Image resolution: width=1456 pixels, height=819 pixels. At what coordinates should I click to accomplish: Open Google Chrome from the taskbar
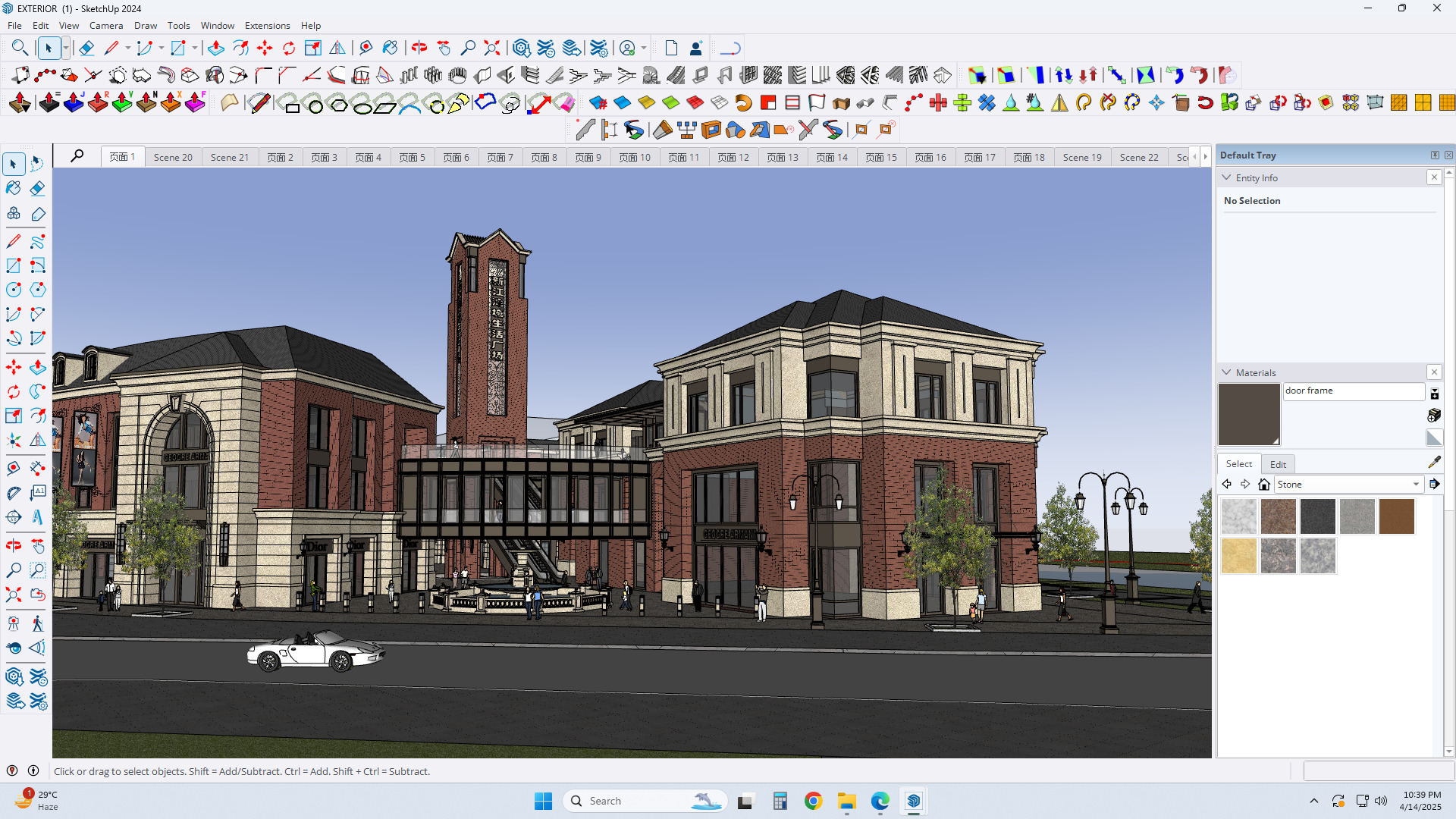pos(814,801)
